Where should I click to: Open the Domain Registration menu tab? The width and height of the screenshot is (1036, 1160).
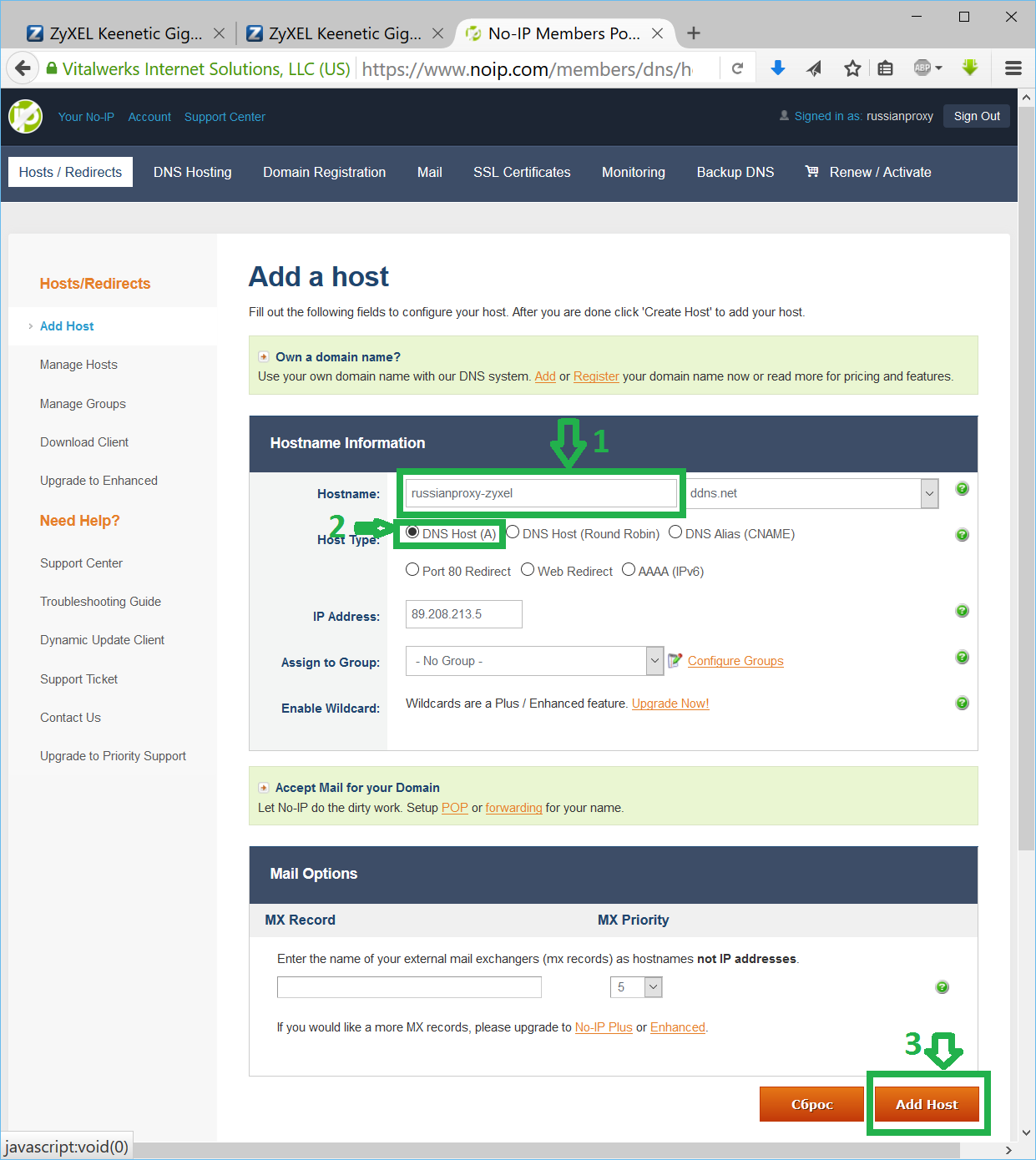pos(325,172)
